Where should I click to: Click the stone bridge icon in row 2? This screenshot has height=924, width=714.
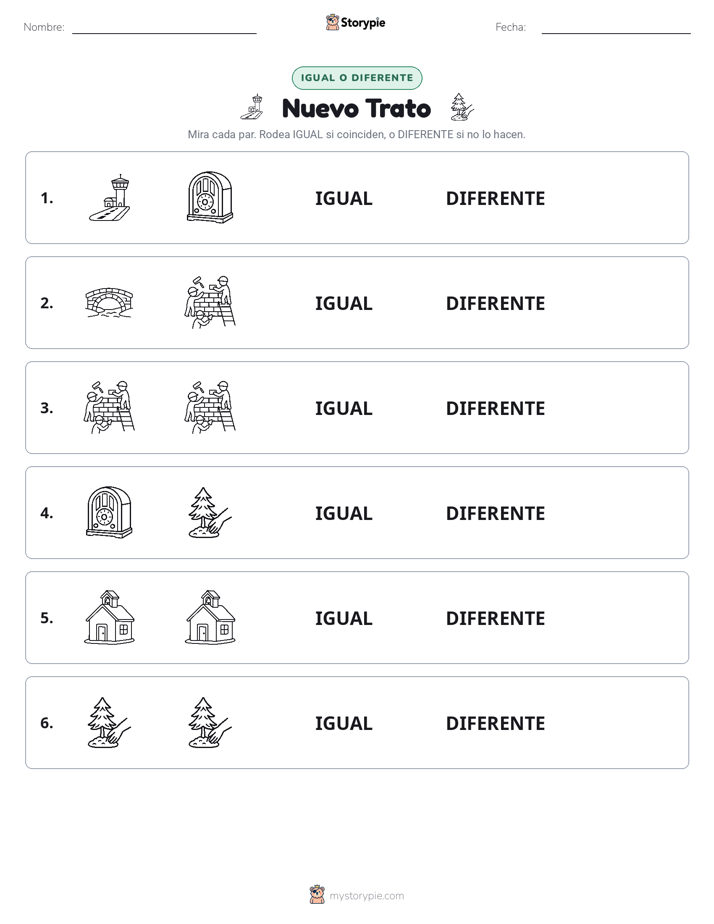click(x=110, y=303)
